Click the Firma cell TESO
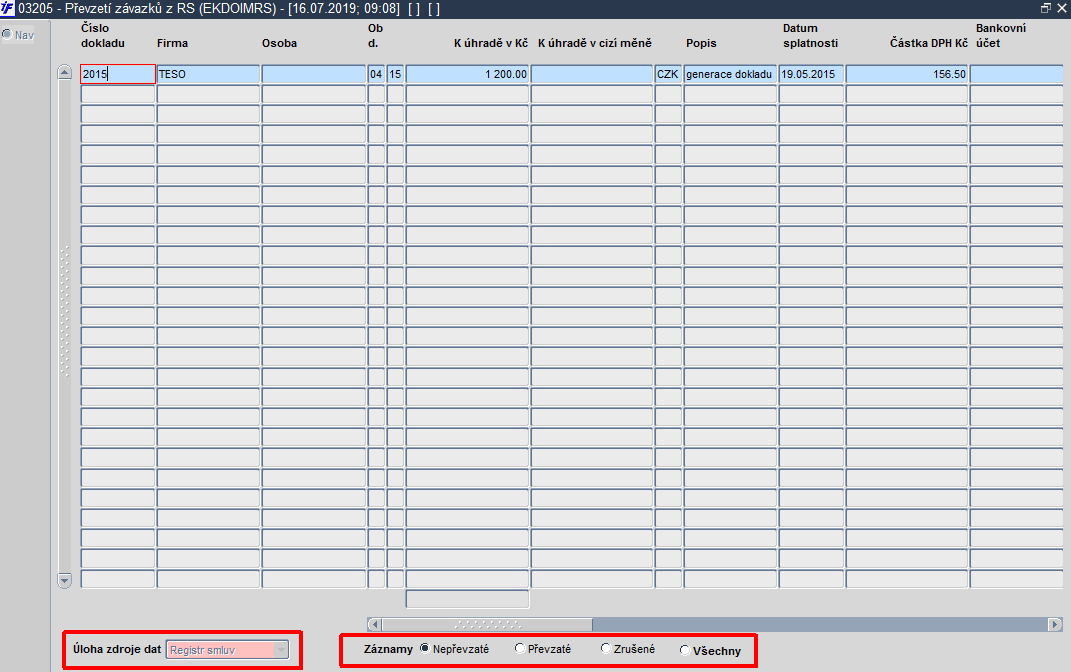This screenshot has width=1071, height=672. 208,74
